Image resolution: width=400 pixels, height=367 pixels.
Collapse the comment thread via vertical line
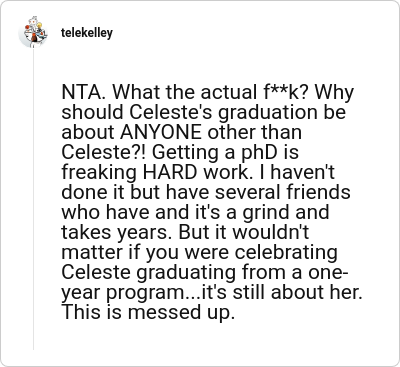coord(33,200)
